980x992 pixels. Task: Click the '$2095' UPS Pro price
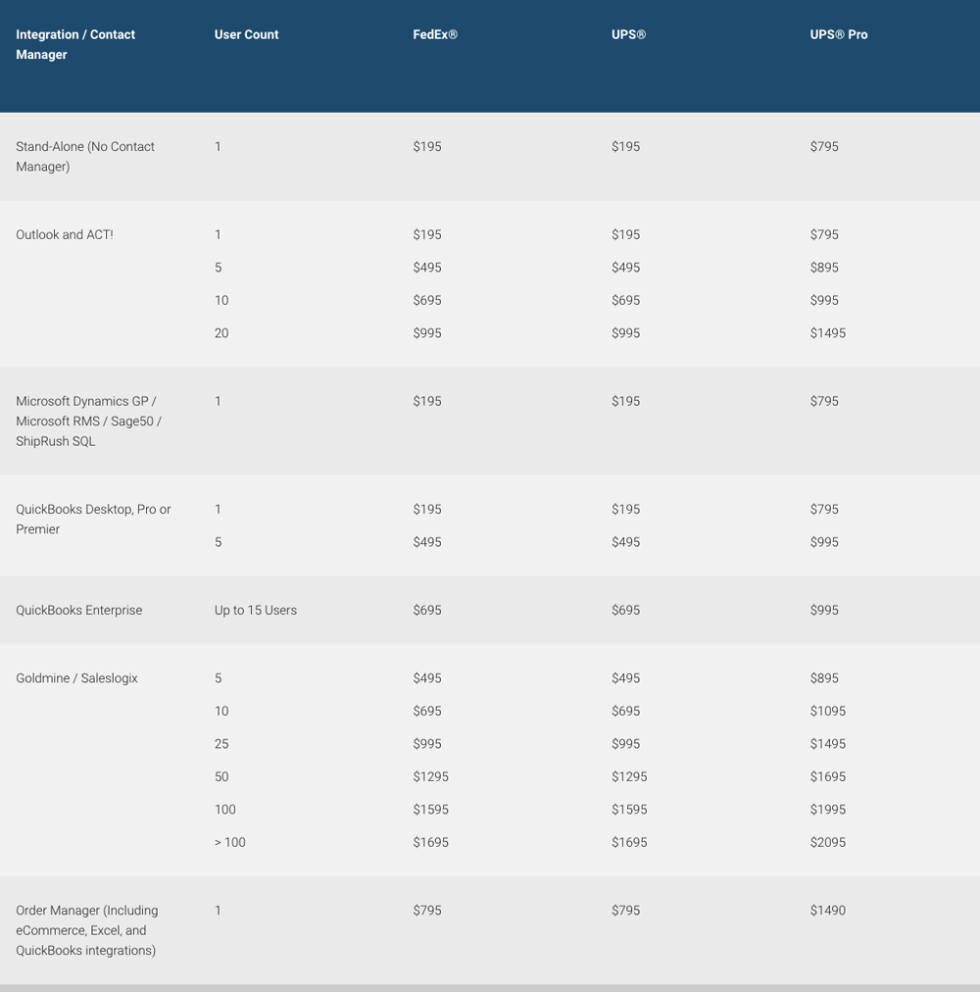point(828,843)
